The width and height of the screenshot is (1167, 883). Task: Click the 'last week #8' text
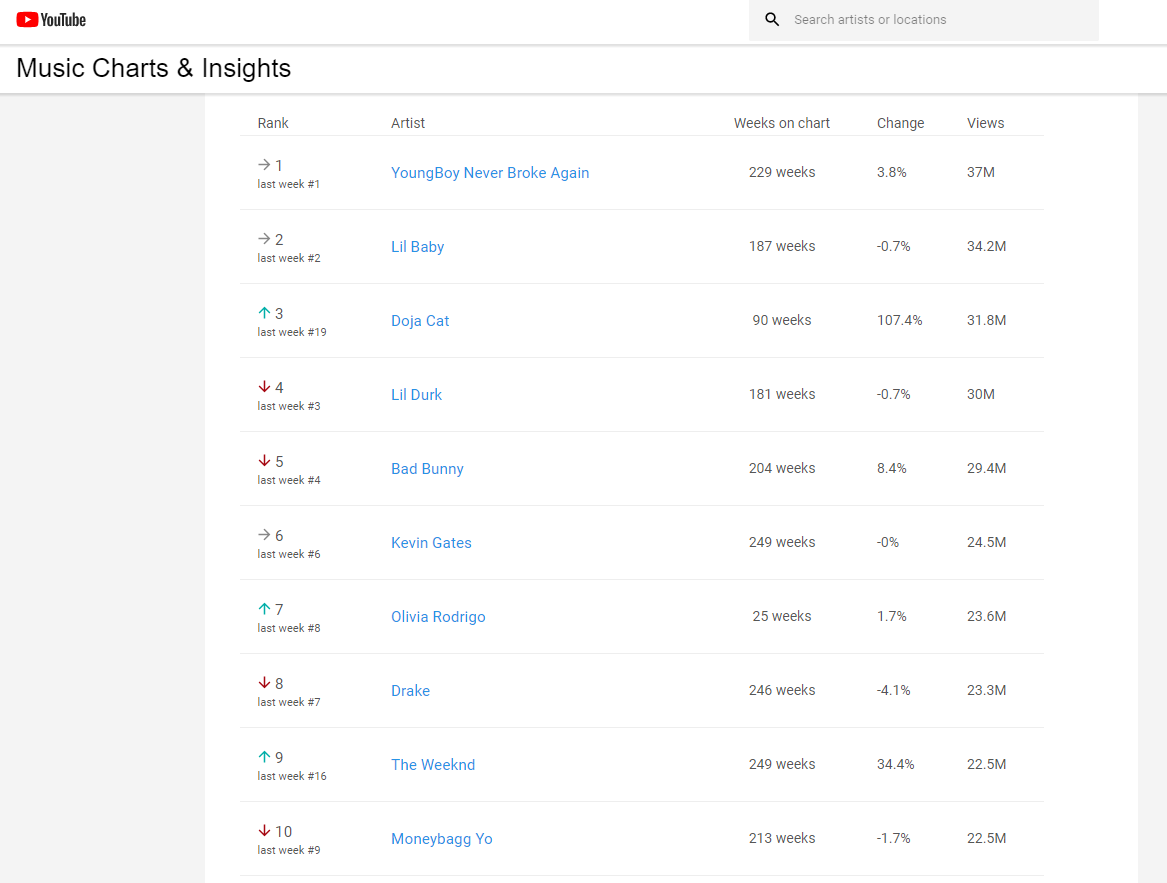(x=289, y=628)
